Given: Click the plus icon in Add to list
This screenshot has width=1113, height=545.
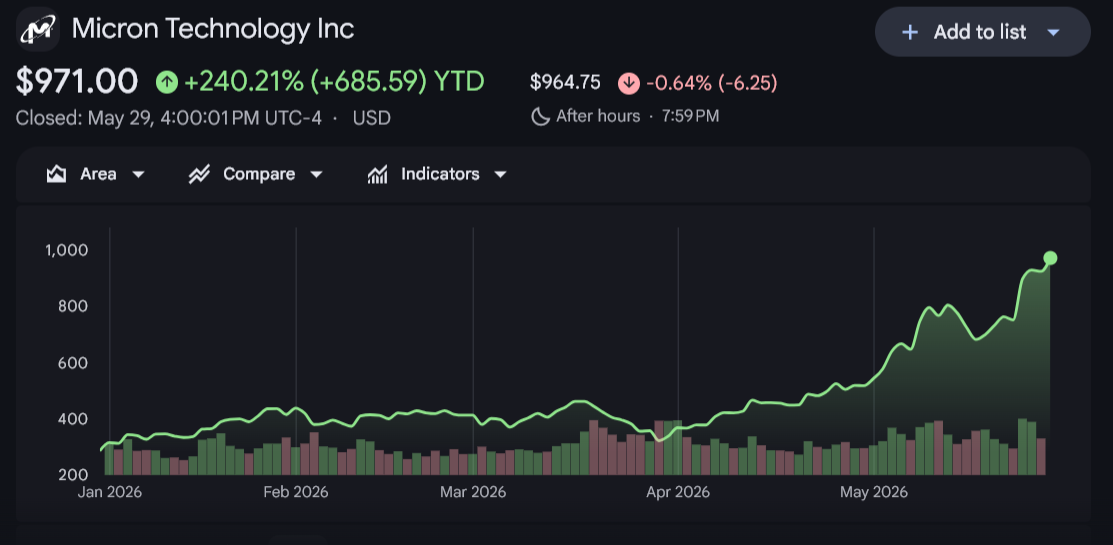Looking at the screenshot, I should pos(909,32).
